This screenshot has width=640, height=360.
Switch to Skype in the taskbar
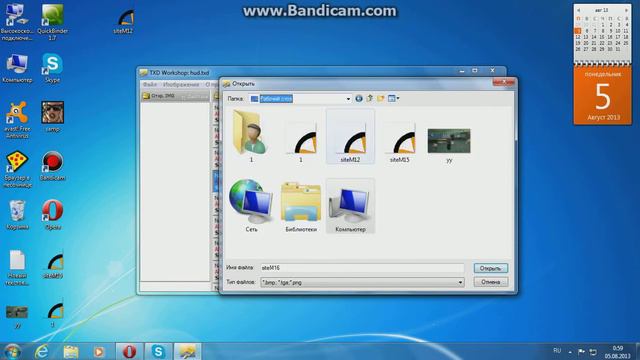click(x=158, y=351)
